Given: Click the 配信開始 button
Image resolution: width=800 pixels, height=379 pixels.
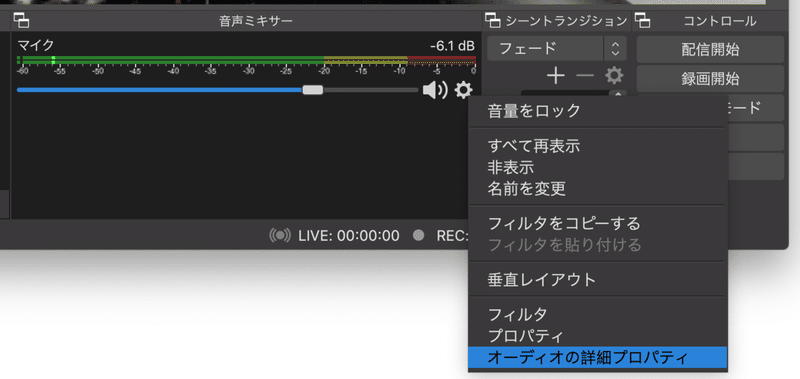Looking at the screenshot, I should [710, 49].
